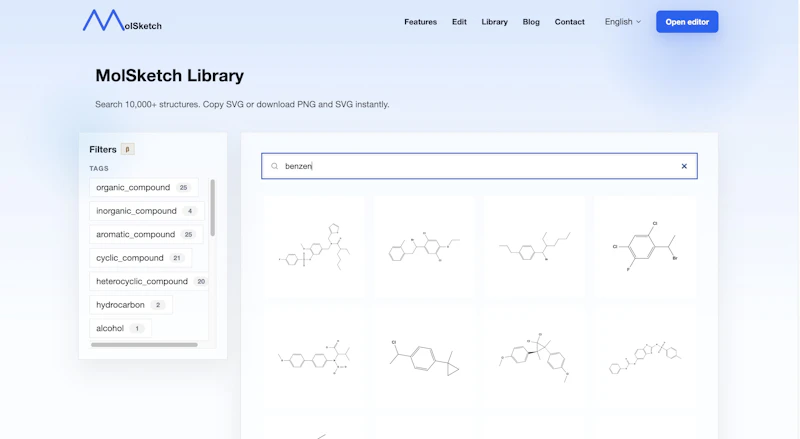Toggle the hydrocarbon tag filter
This screenshot has width=800, height=439.
[x=131, y=305]
